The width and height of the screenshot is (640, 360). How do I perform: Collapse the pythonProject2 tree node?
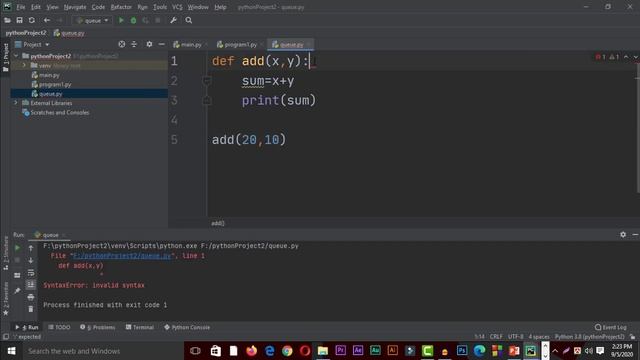[16, 56]
